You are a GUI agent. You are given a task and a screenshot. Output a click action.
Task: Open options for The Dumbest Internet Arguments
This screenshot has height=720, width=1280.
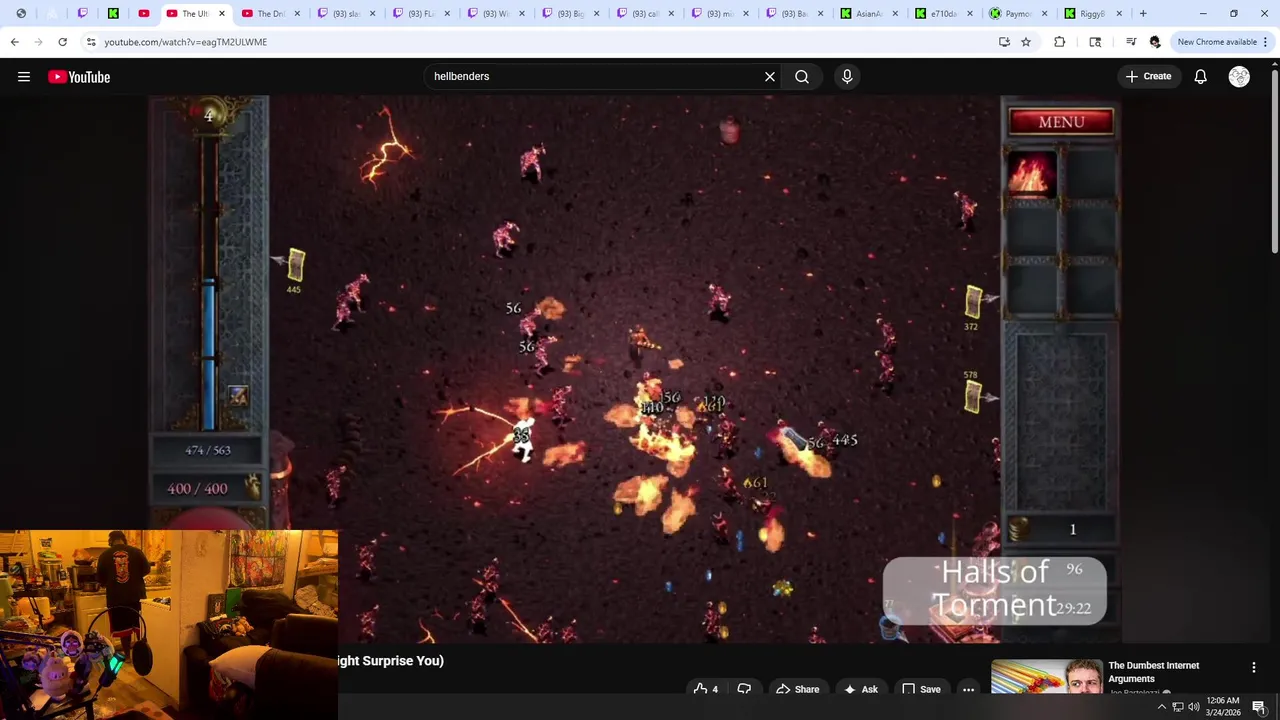1254,667
